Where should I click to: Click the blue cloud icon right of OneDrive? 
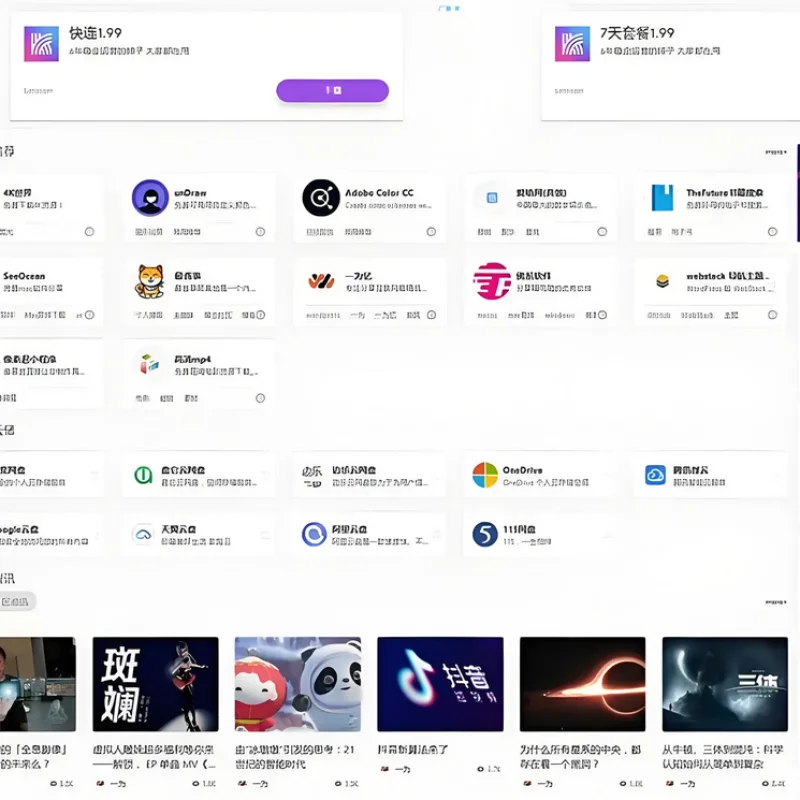point(655,475)
